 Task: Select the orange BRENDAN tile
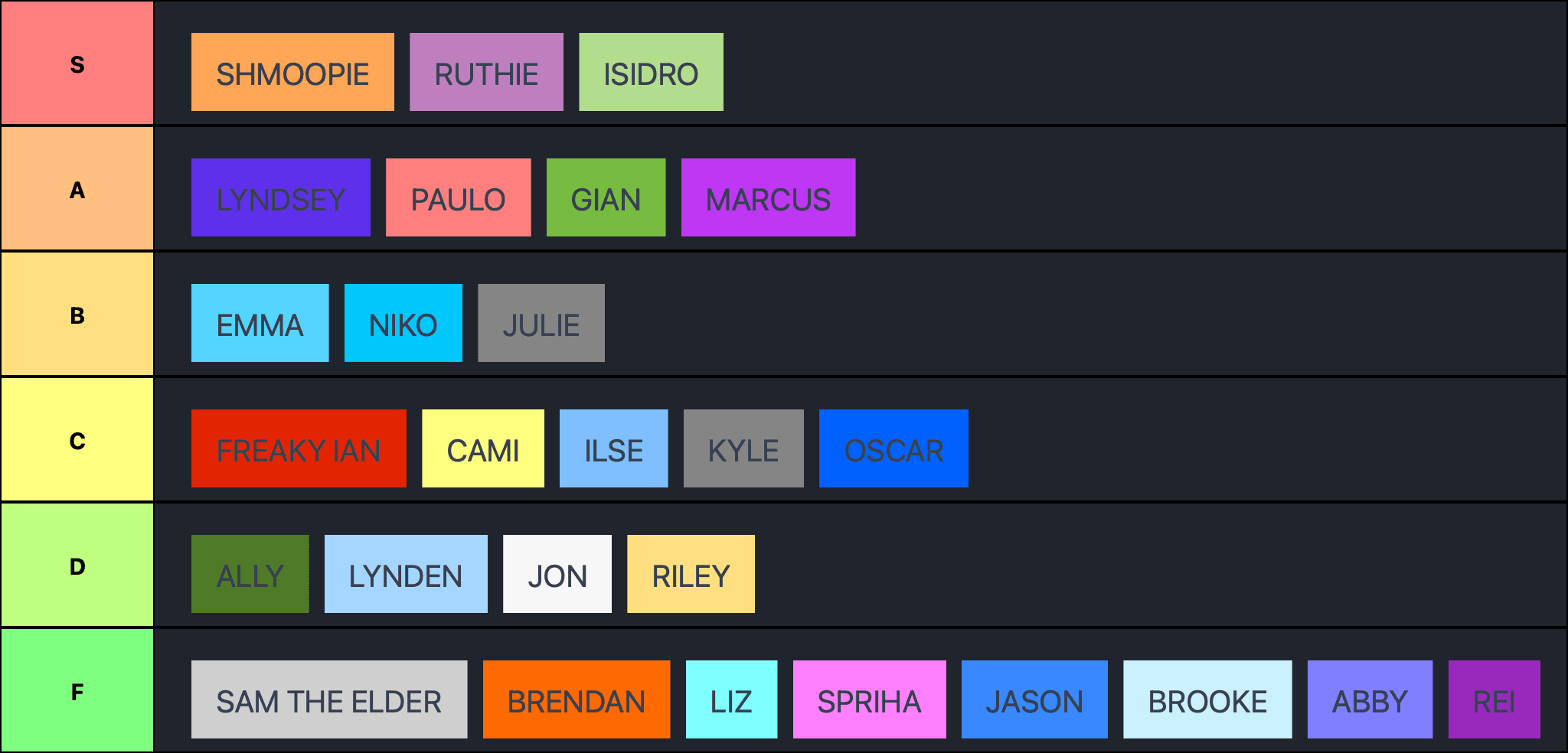[x=576, y=699]
